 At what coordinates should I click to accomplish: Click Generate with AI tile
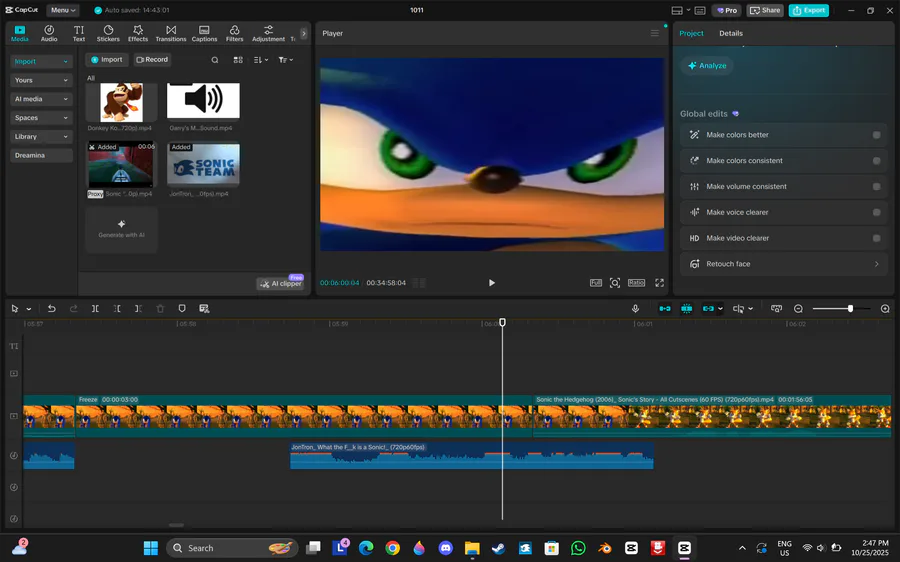(x=121, y=229)
